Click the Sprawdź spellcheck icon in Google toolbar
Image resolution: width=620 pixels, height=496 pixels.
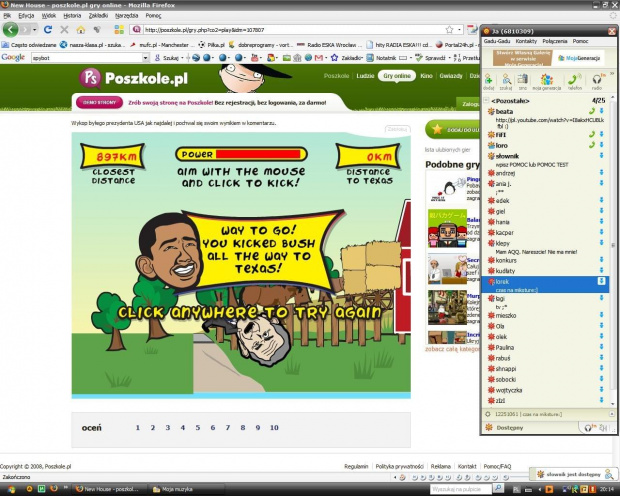click(419, 58)
